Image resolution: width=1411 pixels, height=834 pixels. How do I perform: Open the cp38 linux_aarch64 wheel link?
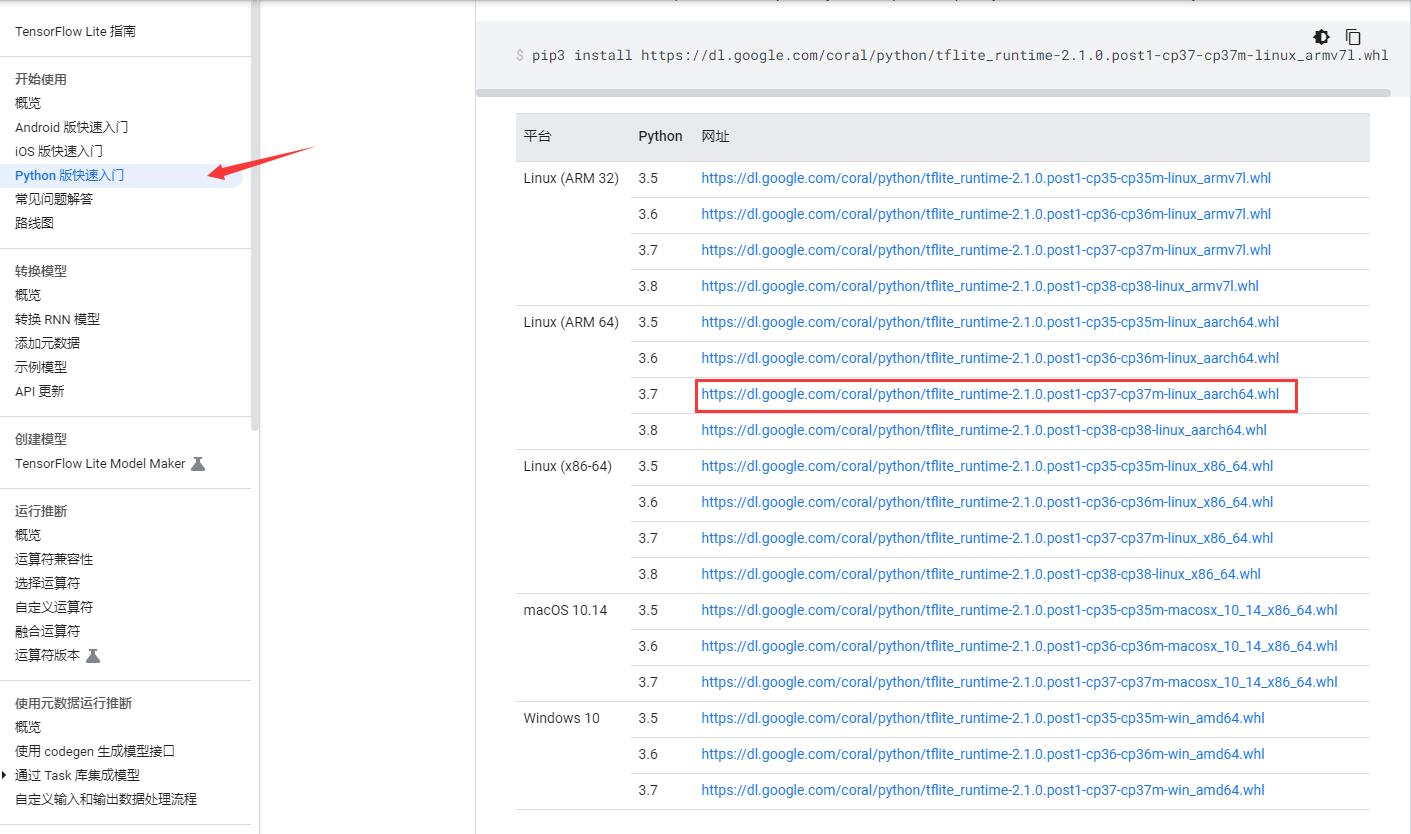pyautogui.click(x=984, y=430)
